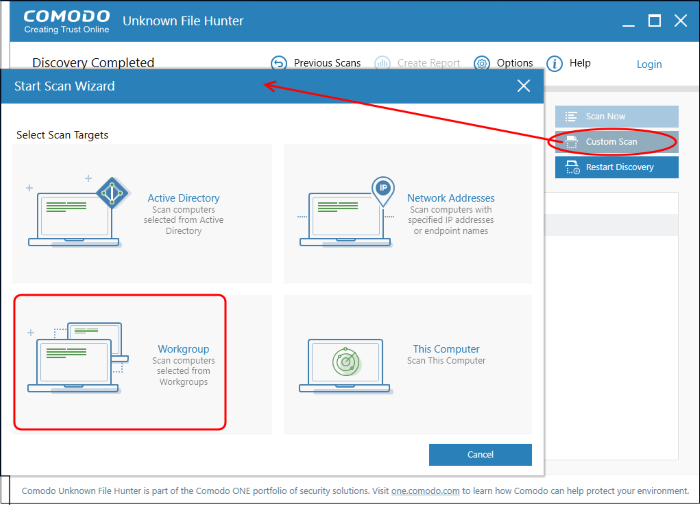Click the Restart Discovery icon
Image resolution: width=700 pixels, height=505 pixels.
pyautogui.click(x=572, y=167)
